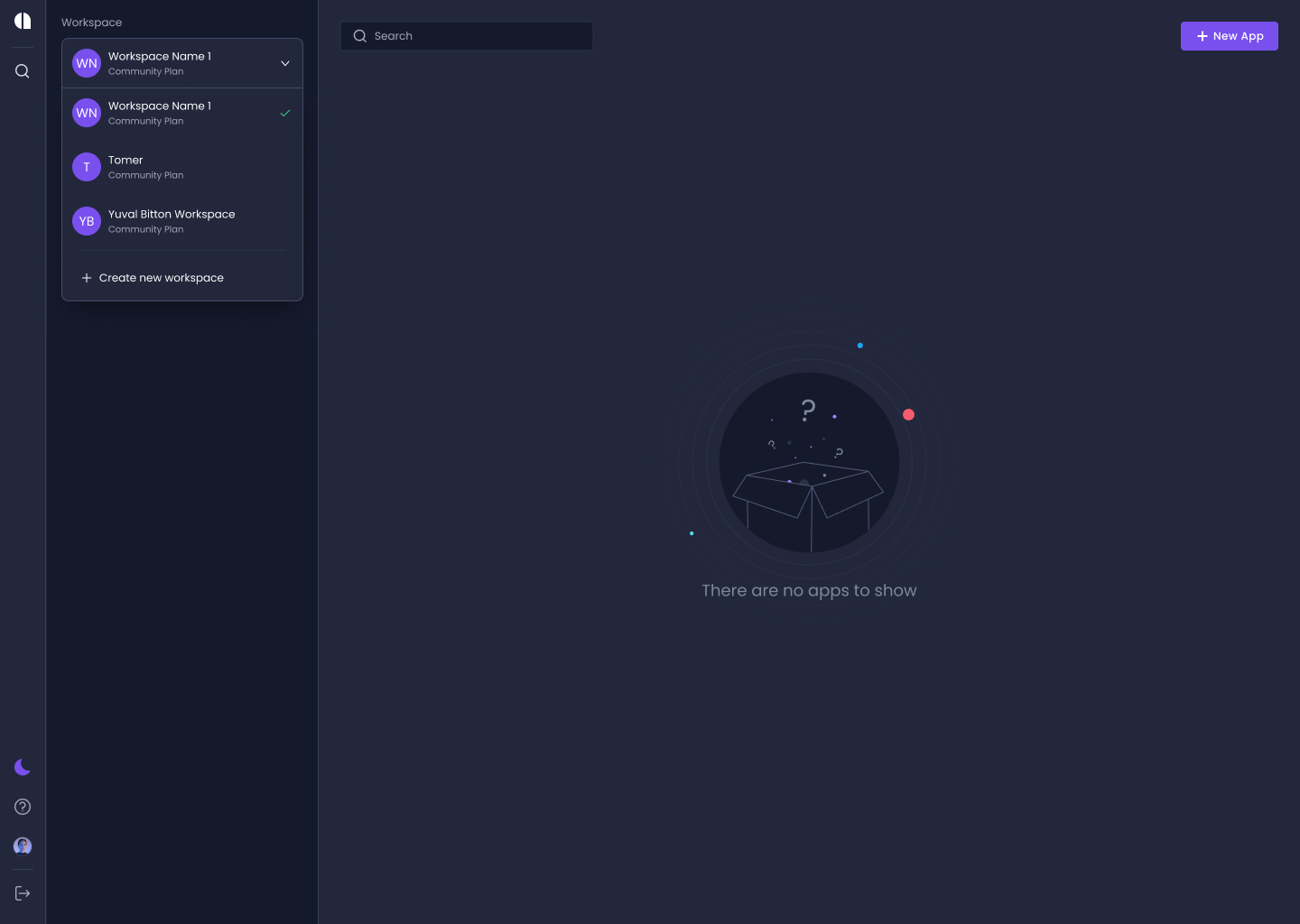Open help via the question mark icon

22,807
